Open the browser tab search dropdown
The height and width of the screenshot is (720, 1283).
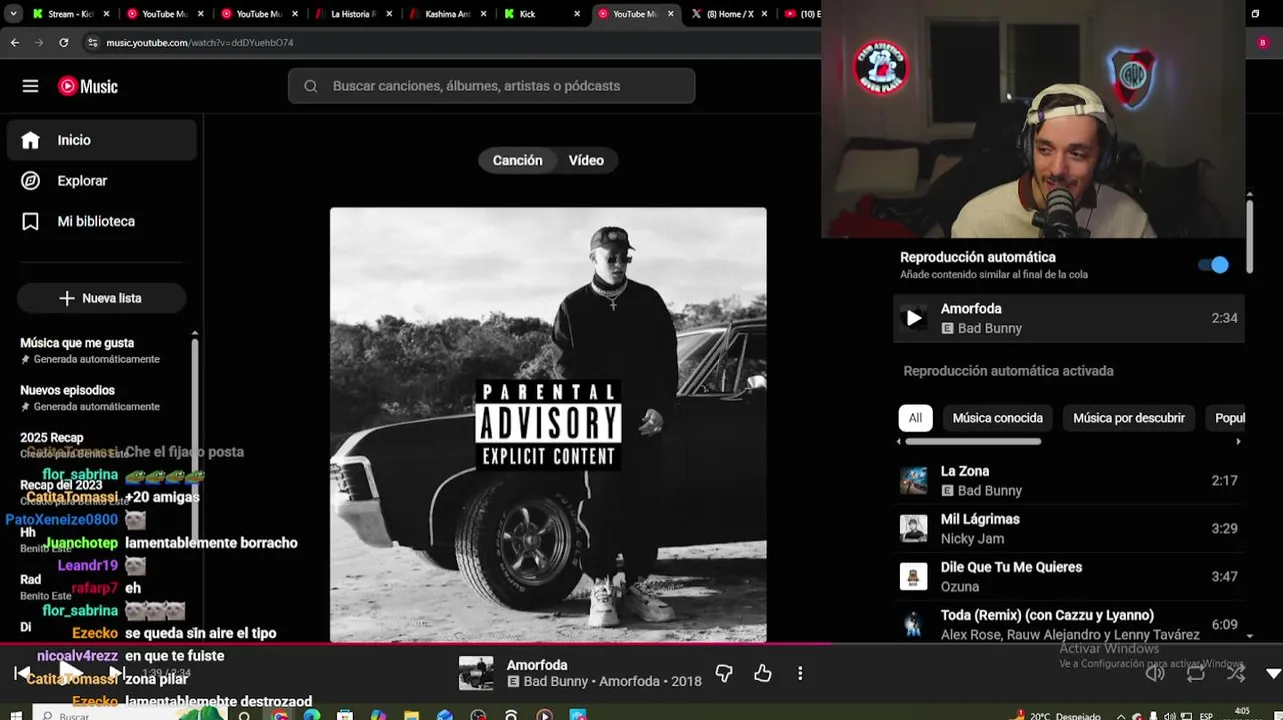(x=13, y=14)
